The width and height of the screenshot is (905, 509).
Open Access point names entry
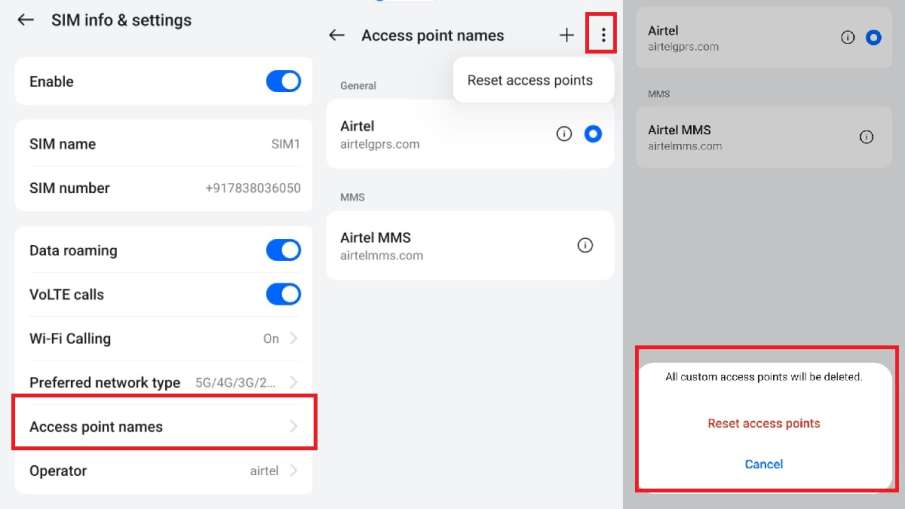tap(164, 426)
